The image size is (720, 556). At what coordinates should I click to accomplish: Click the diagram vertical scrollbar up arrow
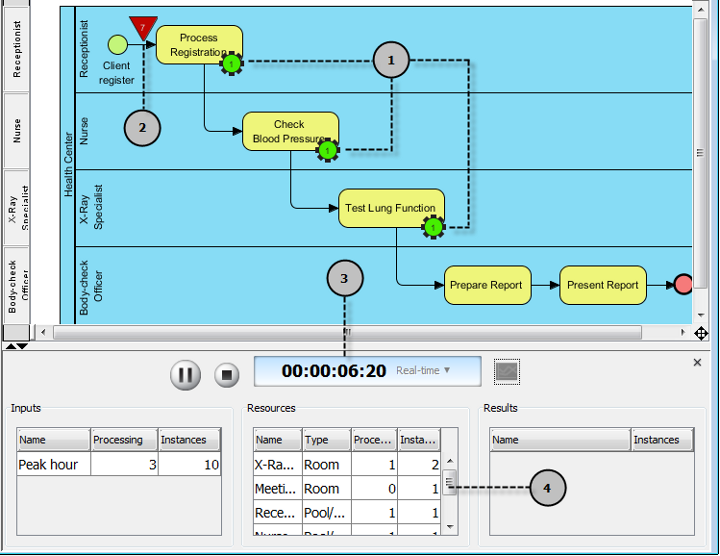(x=700, y=9)
